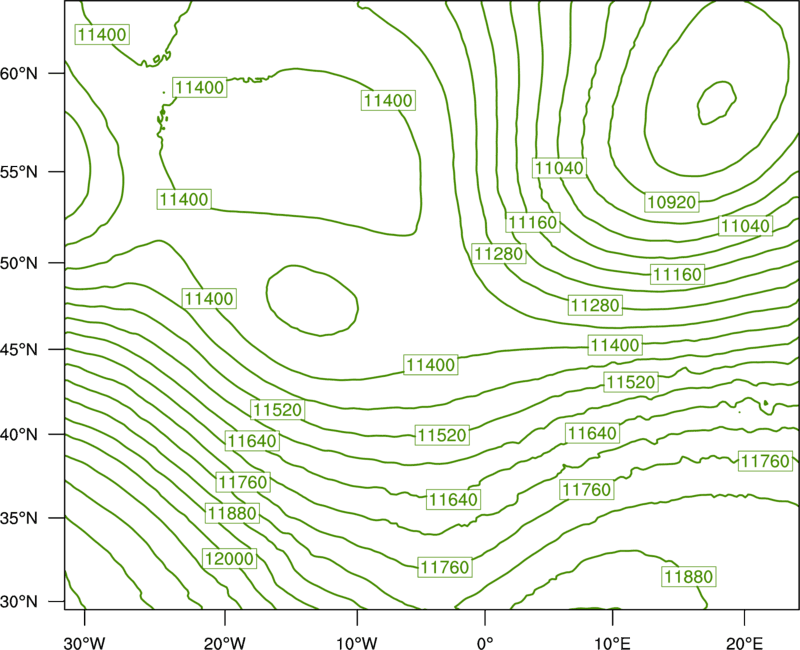Select the 11880 label just above 12000
Viewport: 800px width, 650px height.
(232, 513)
